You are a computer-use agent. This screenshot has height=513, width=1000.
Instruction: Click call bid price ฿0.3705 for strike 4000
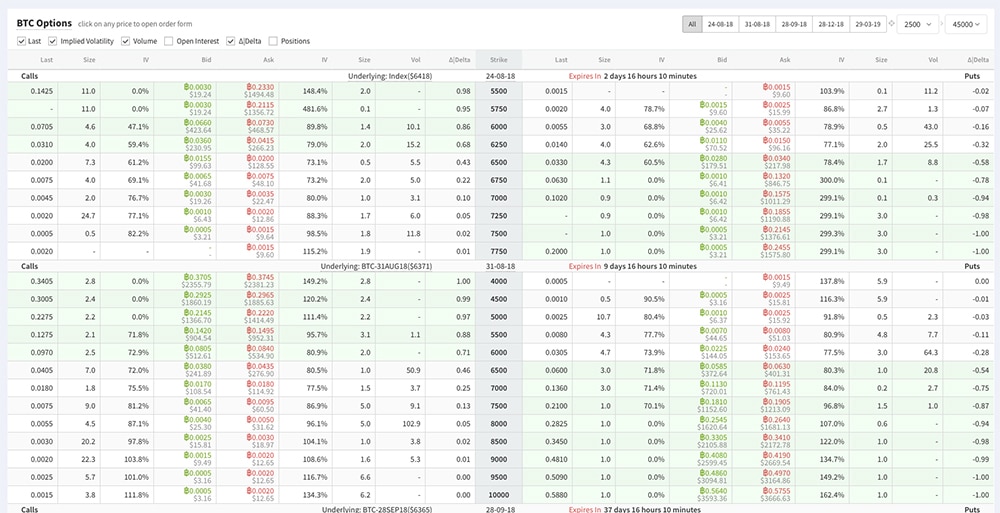197,277
